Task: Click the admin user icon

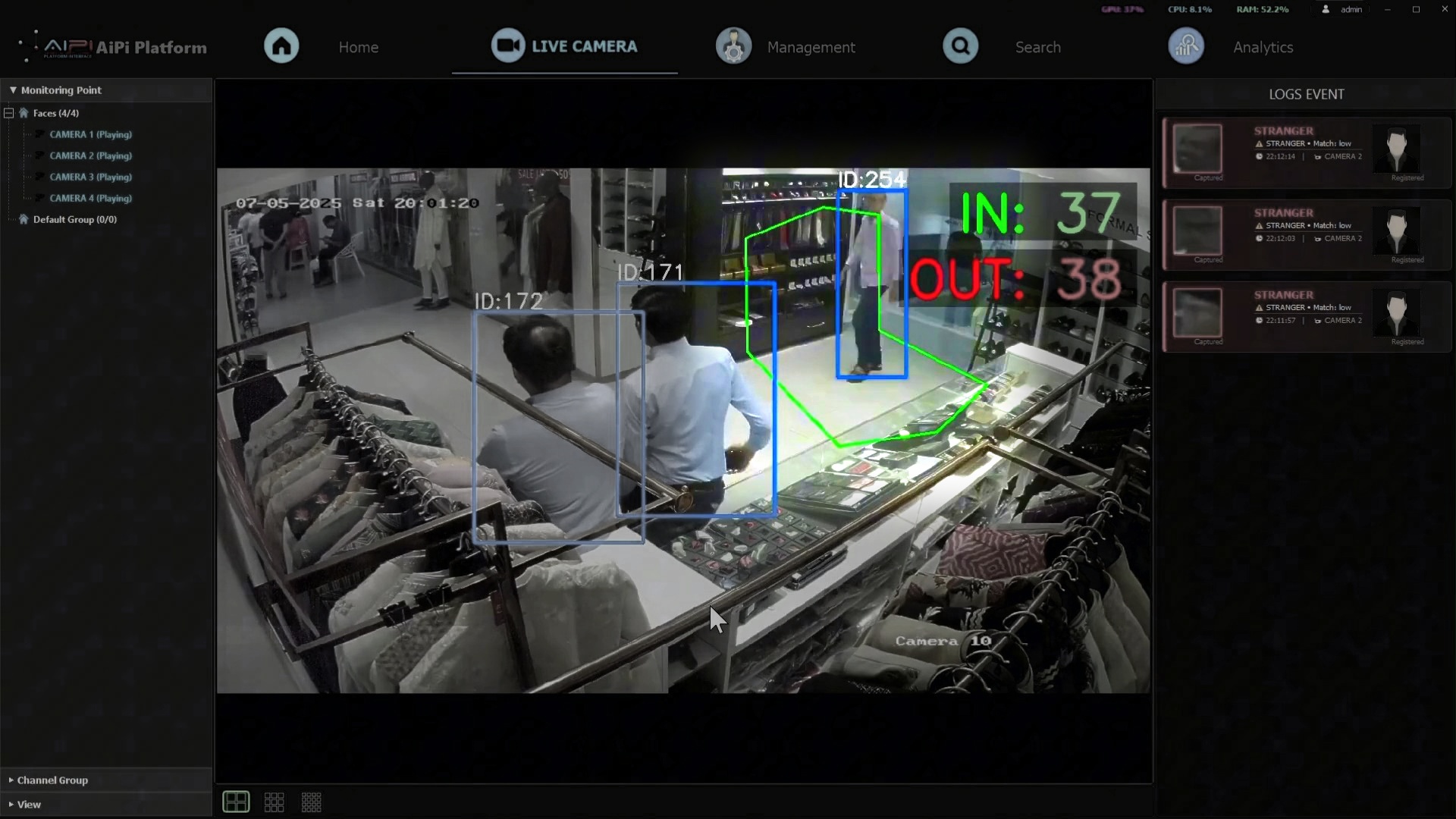Action: [x=1326, y=9]
